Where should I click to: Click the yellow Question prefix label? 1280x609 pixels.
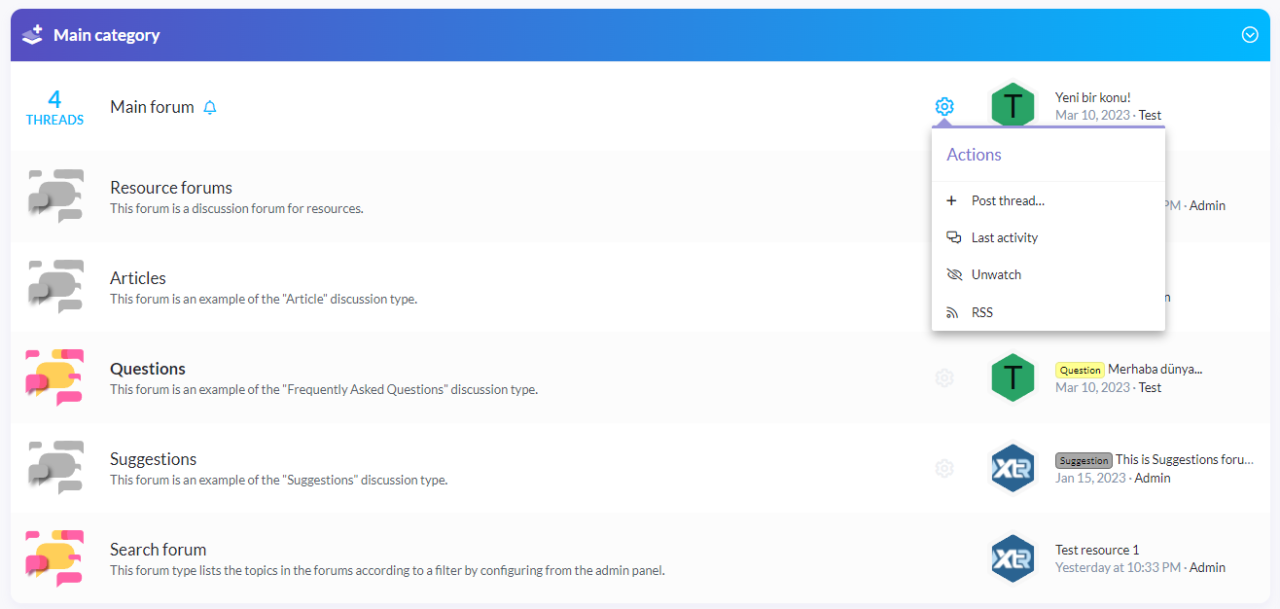tap(1079, 370)
